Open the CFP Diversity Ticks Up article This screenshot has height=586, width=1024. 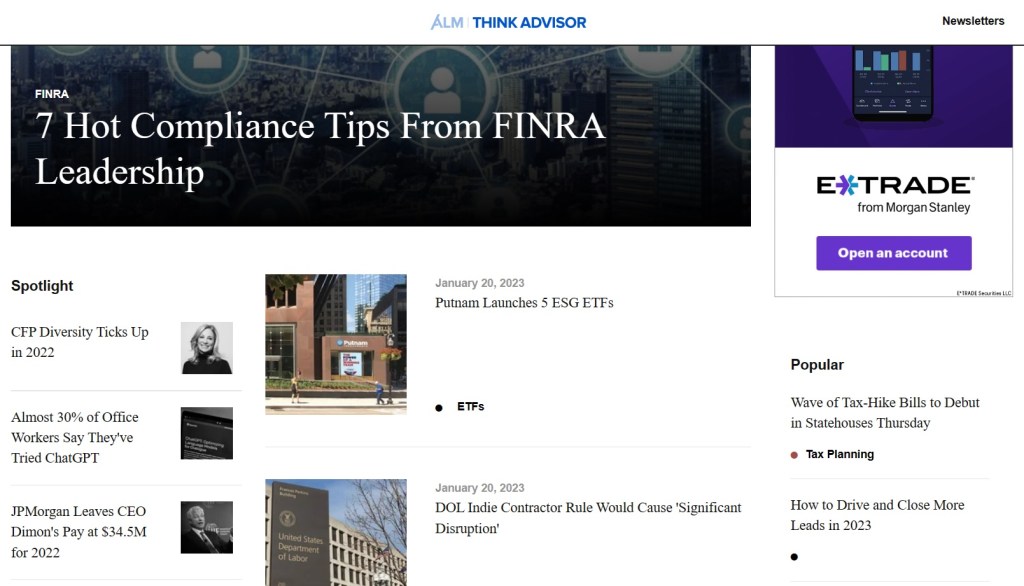tap(80, 342)
